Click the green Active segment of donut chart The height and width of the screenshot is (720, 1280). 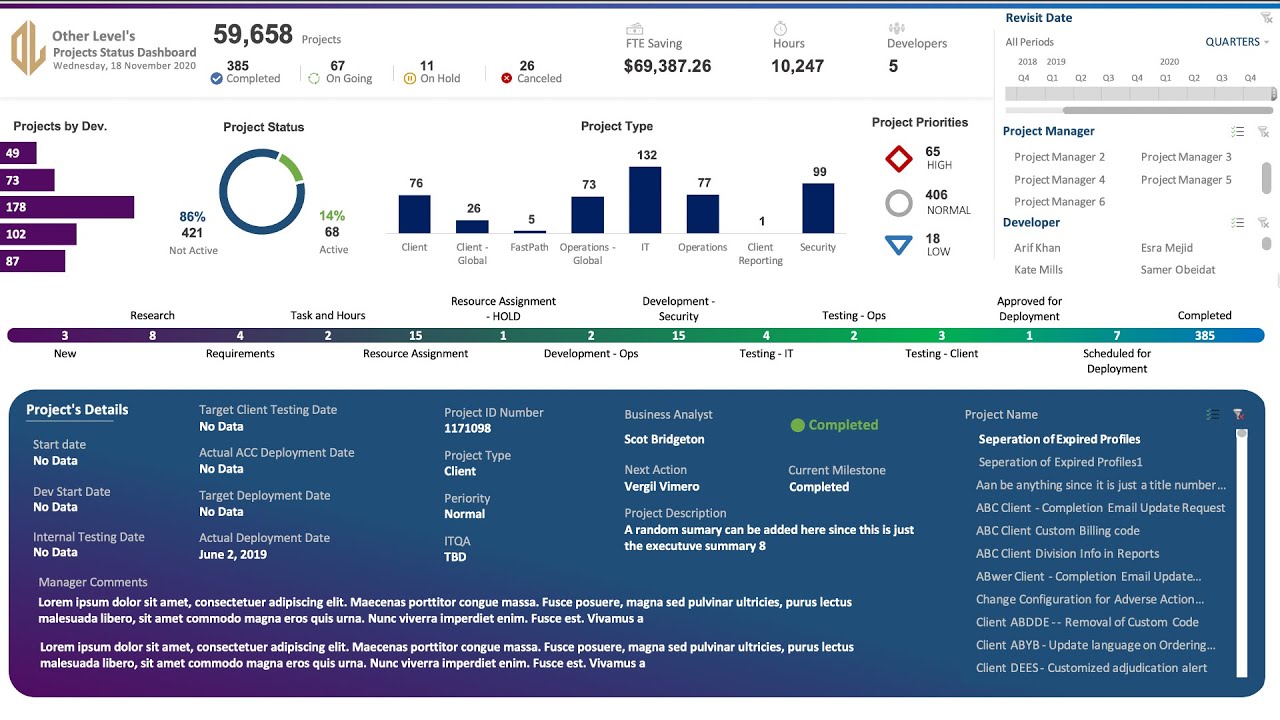tap(292, 166)
